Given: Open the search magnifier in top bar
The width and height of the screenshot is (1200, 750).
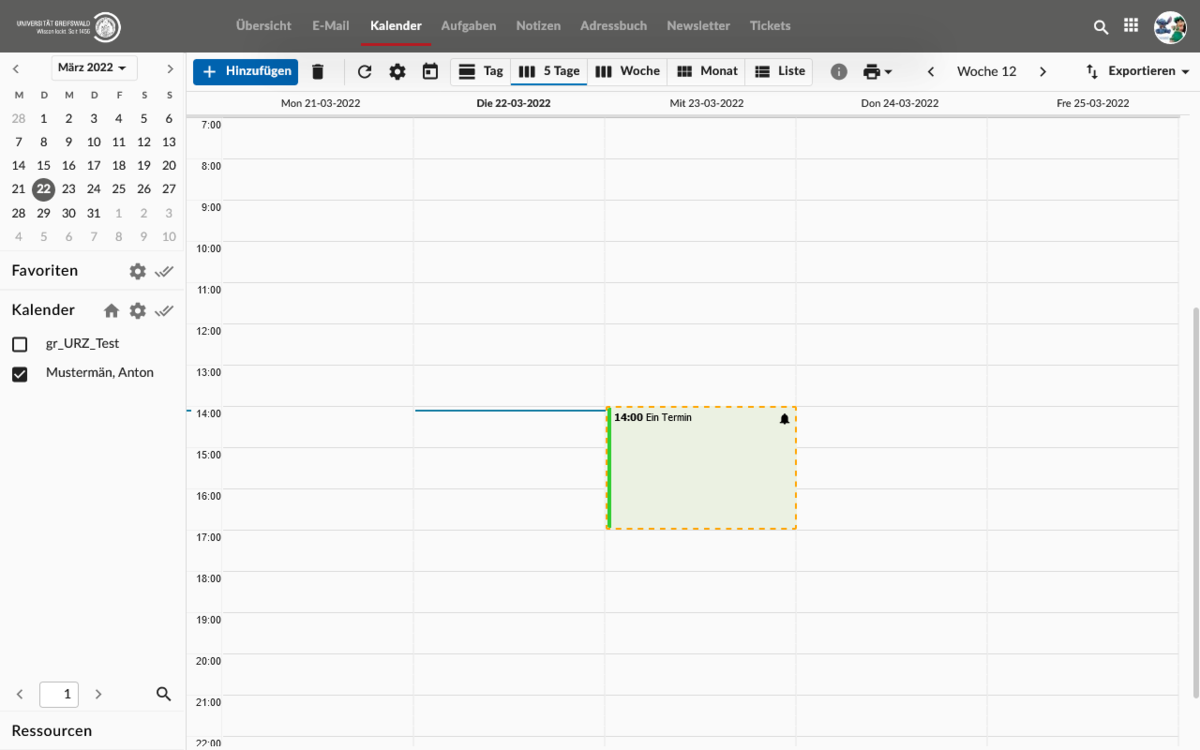Looking at the screenshot, I should click(1101, 27).
